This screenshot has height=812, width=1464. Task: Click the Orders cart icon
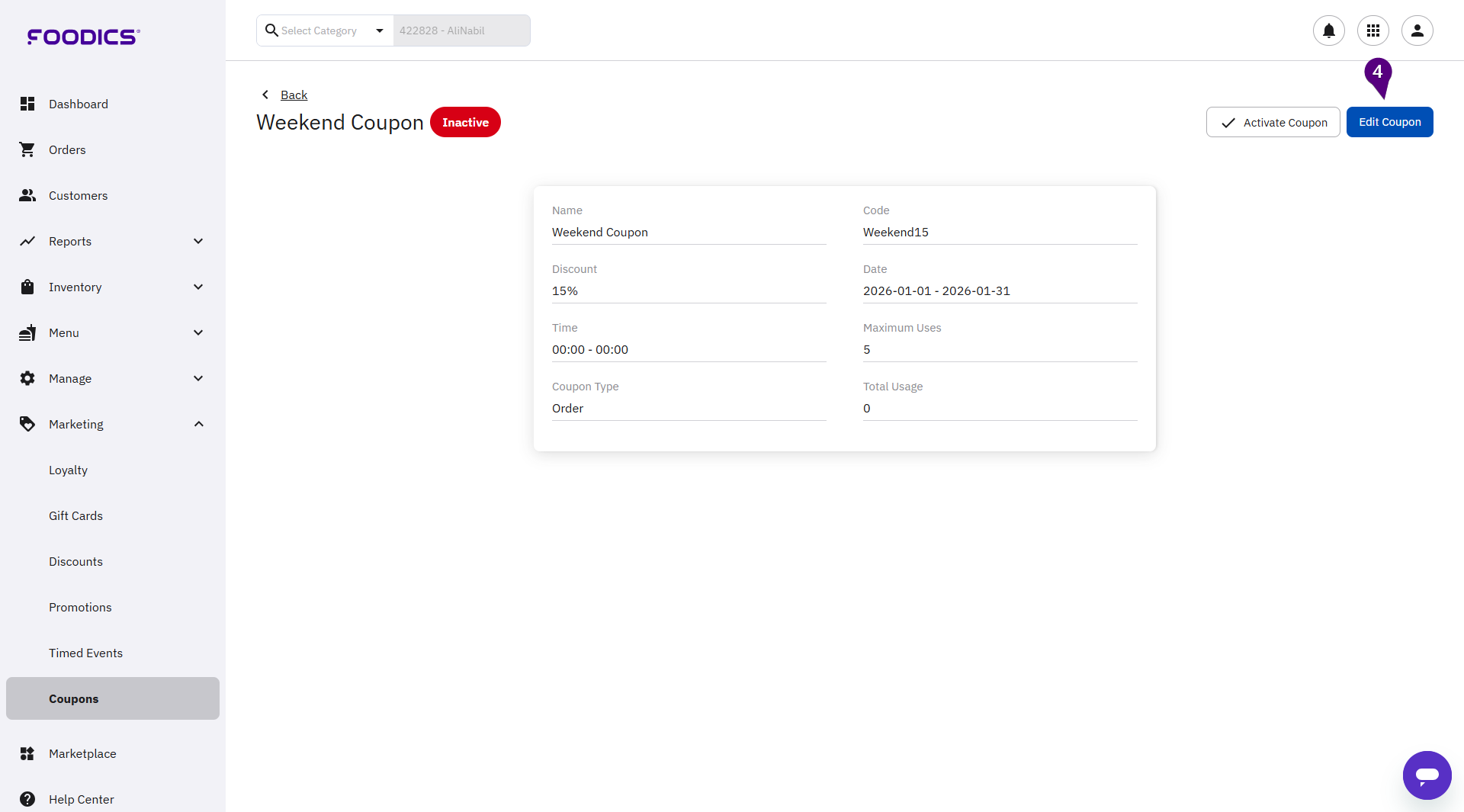[x=27, y=149]
